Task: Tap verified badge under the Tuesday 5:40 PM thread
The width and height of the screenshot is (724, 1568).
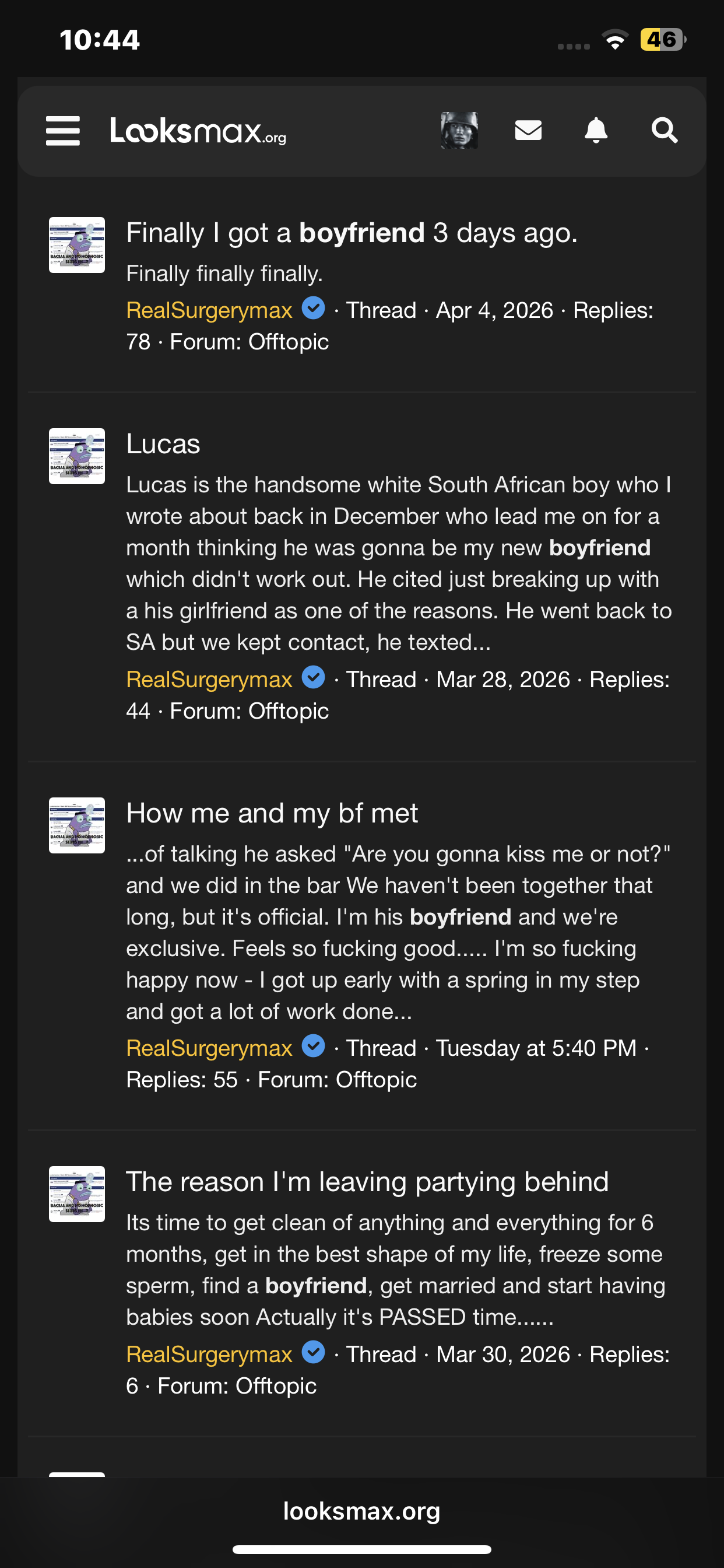Action: pyautogui.click(x=314, y=1046)
